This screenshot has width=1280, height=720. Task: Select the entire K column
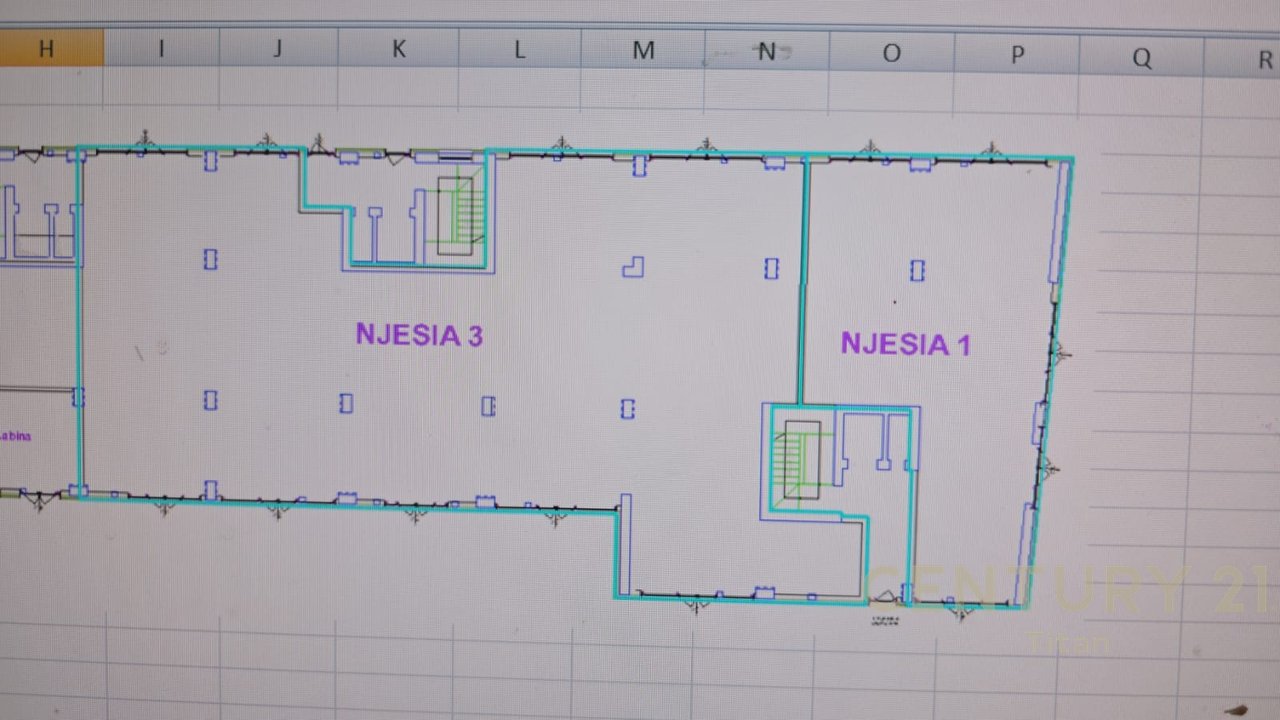click(x=398, y=50)
